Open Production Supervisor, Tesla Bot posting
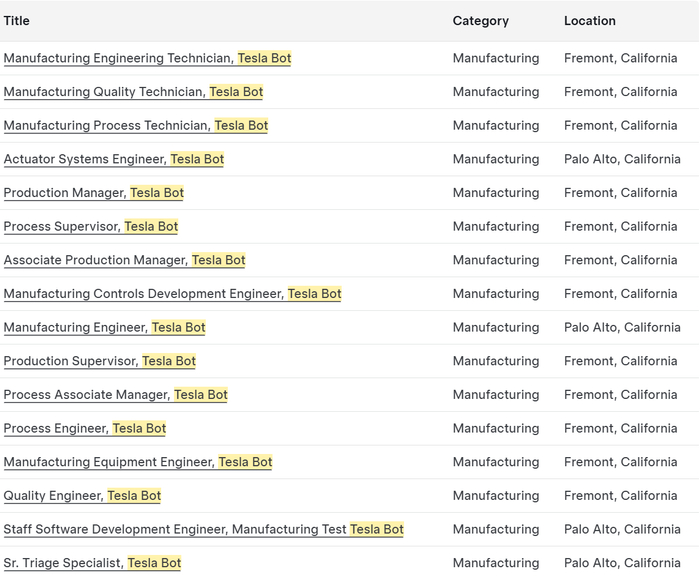 100,361
